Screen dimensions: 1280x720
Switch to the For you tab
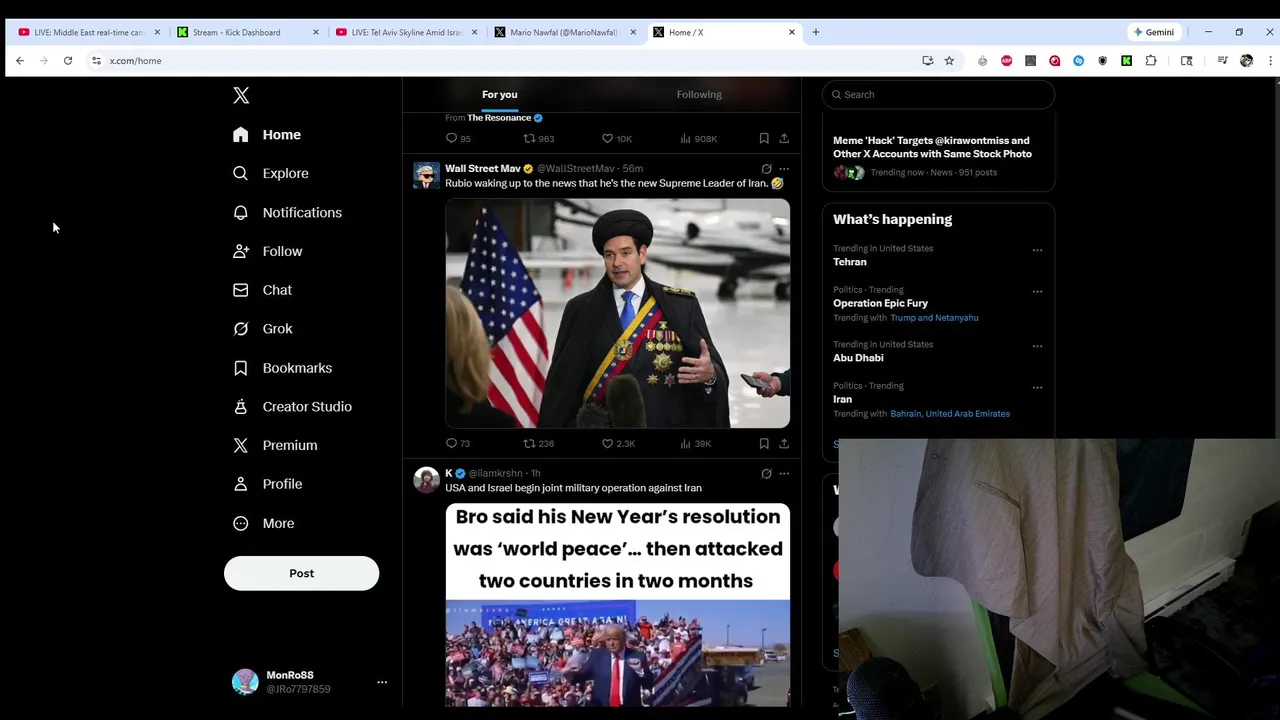tap(500, 94)
